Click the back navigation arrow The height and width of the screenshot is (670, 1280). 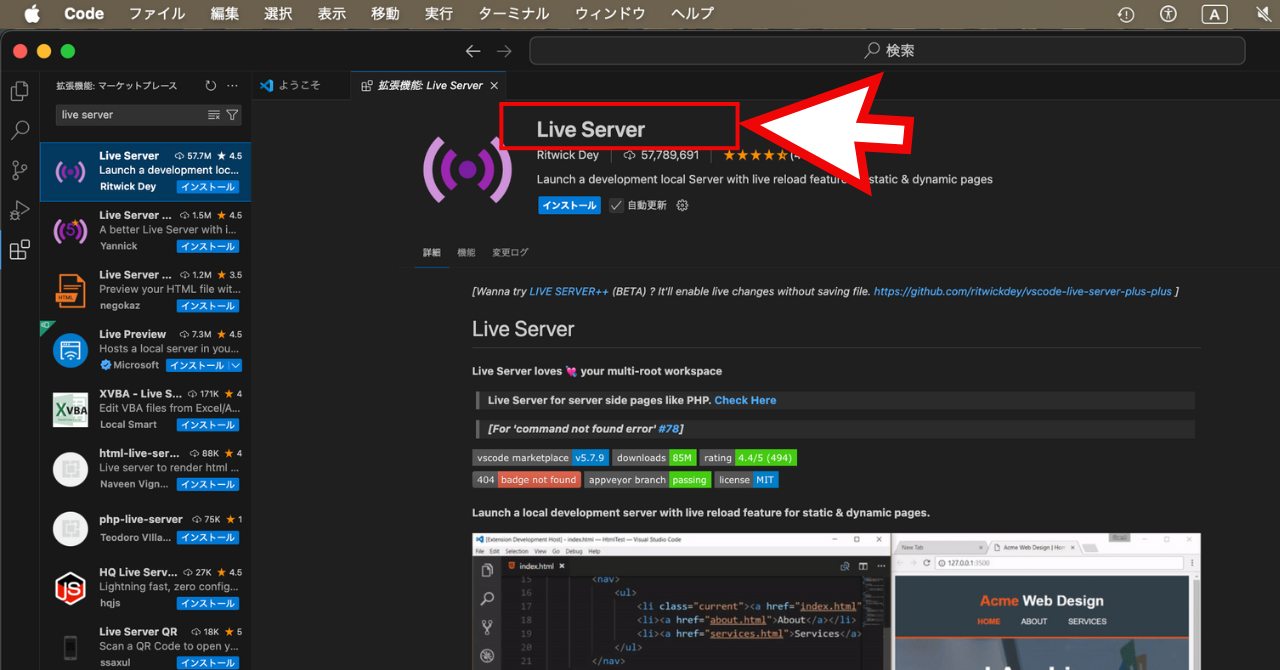pyautogui.click(x=473, y=50)
